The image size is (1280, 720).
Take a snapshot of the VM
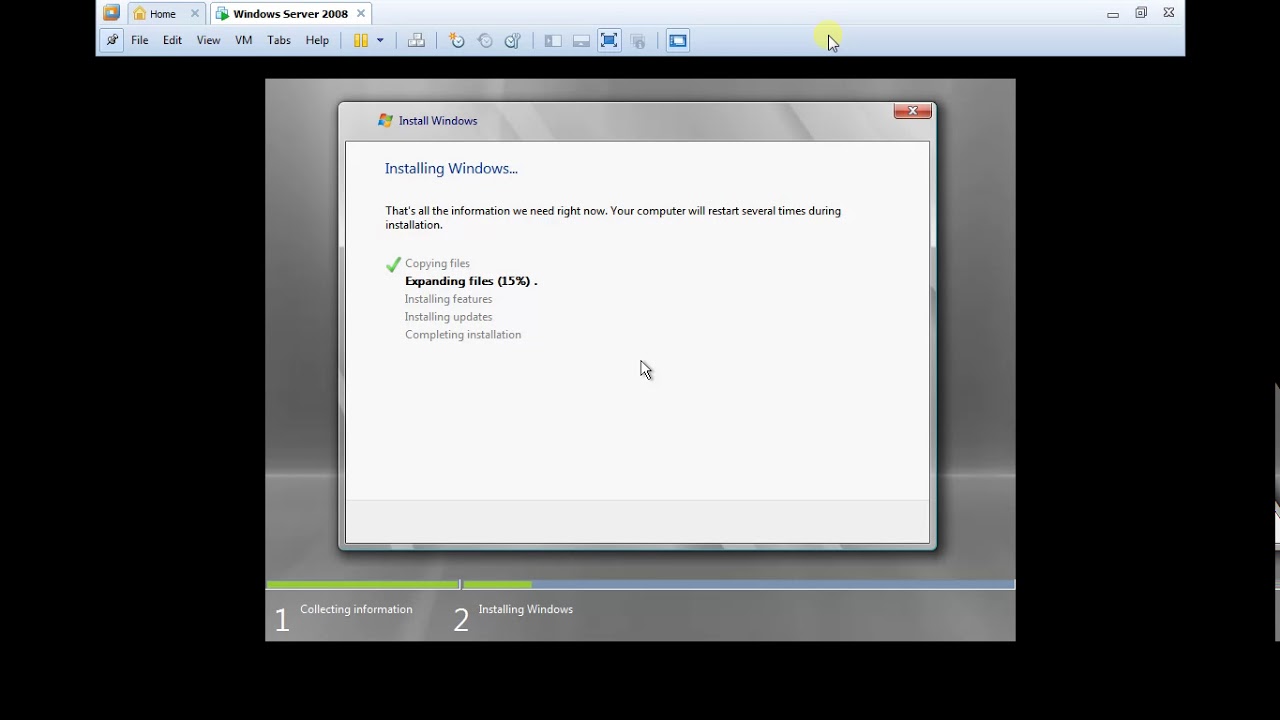tap(457, 41)
